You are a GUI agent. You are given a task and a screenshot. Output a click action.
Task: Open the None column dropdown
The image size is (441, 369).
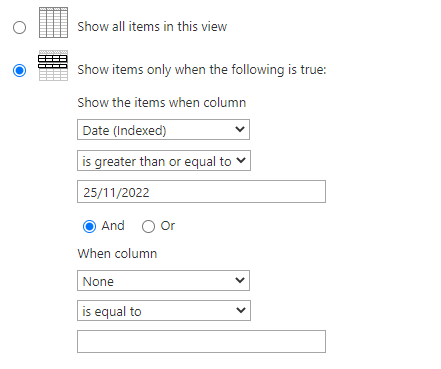tap(163, 281)
